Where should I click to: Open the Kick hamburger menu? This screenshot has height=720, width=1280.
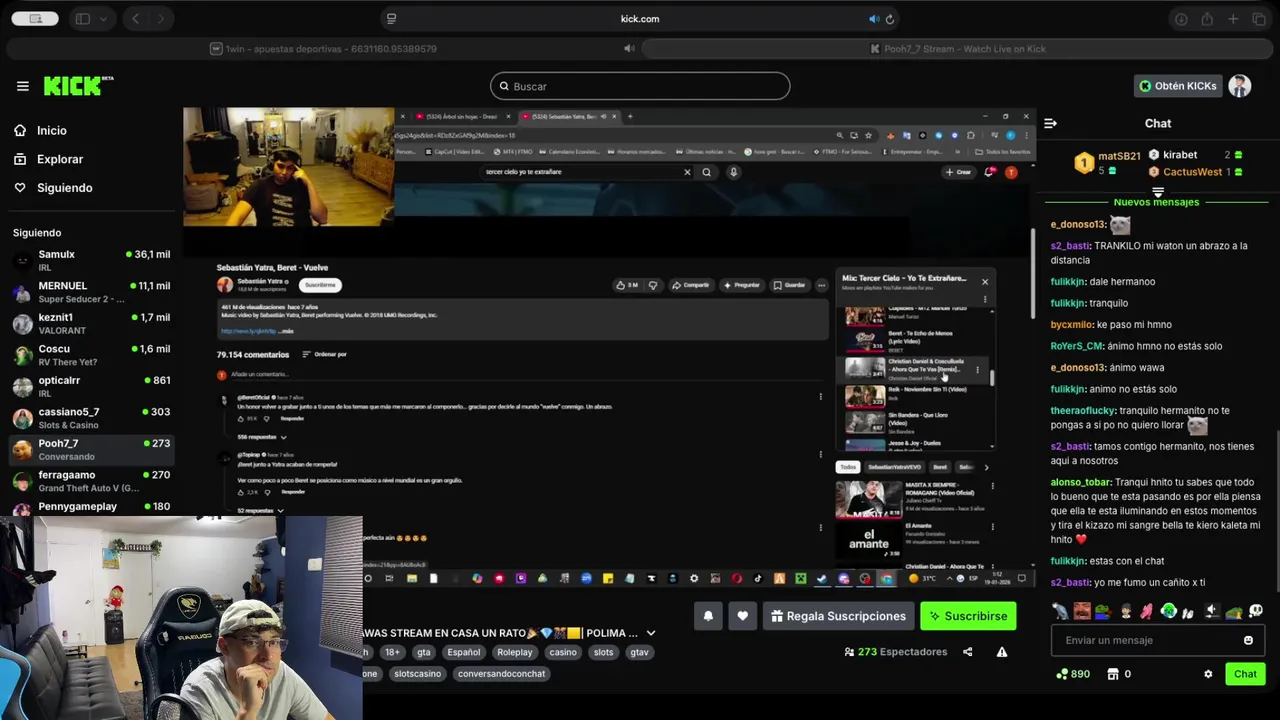[22, 86]
